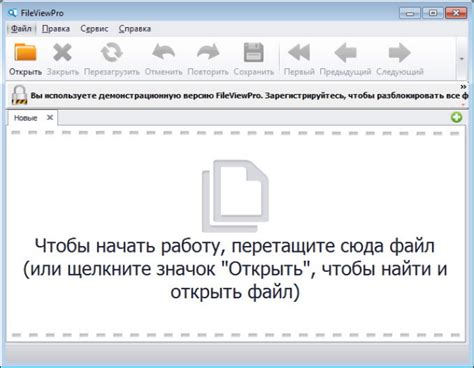This screenshot has height=368, width=474.
Task: Close the Новые tab
Action: click(50, 117)
